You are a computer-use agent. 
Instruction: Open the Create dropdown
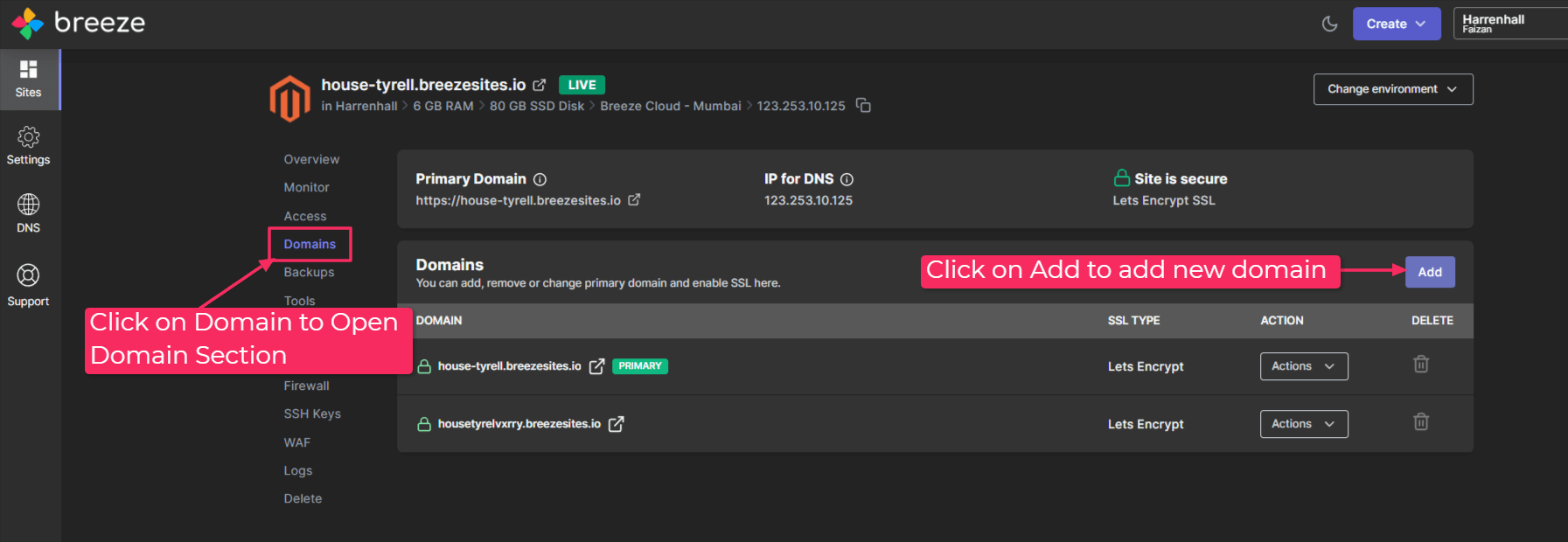coord(1396,24)
